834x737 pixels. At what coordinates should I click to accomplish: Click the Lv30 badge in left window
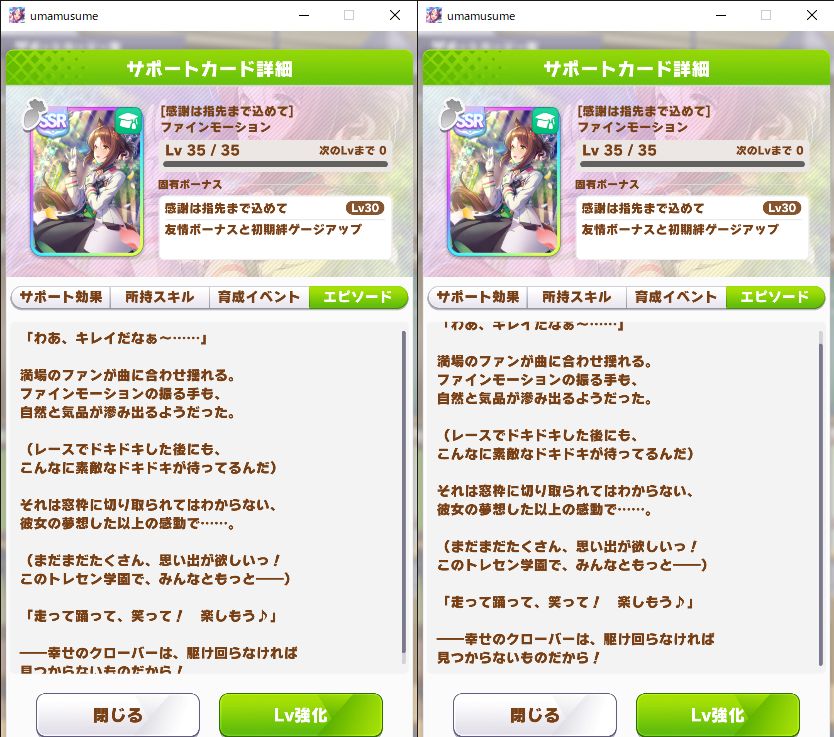(x=365, y=208)
